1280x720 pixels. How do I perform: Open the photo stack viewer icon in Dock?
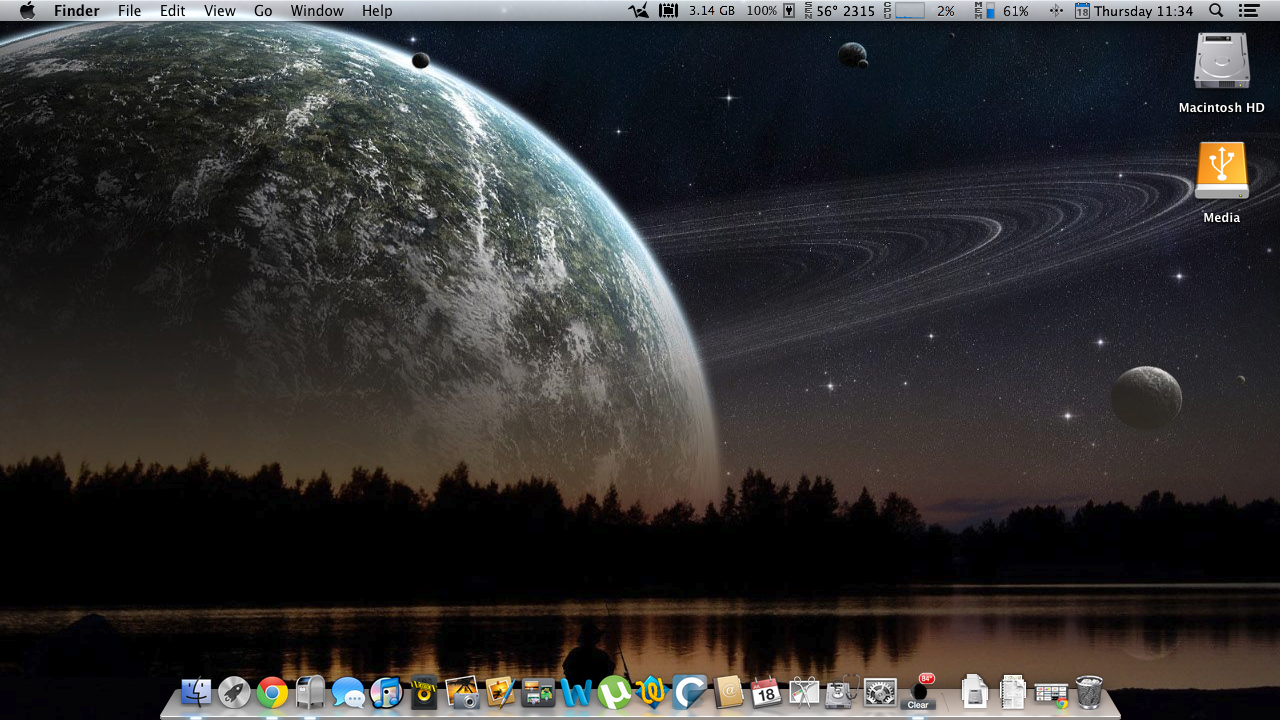click(x=538, y=692)
